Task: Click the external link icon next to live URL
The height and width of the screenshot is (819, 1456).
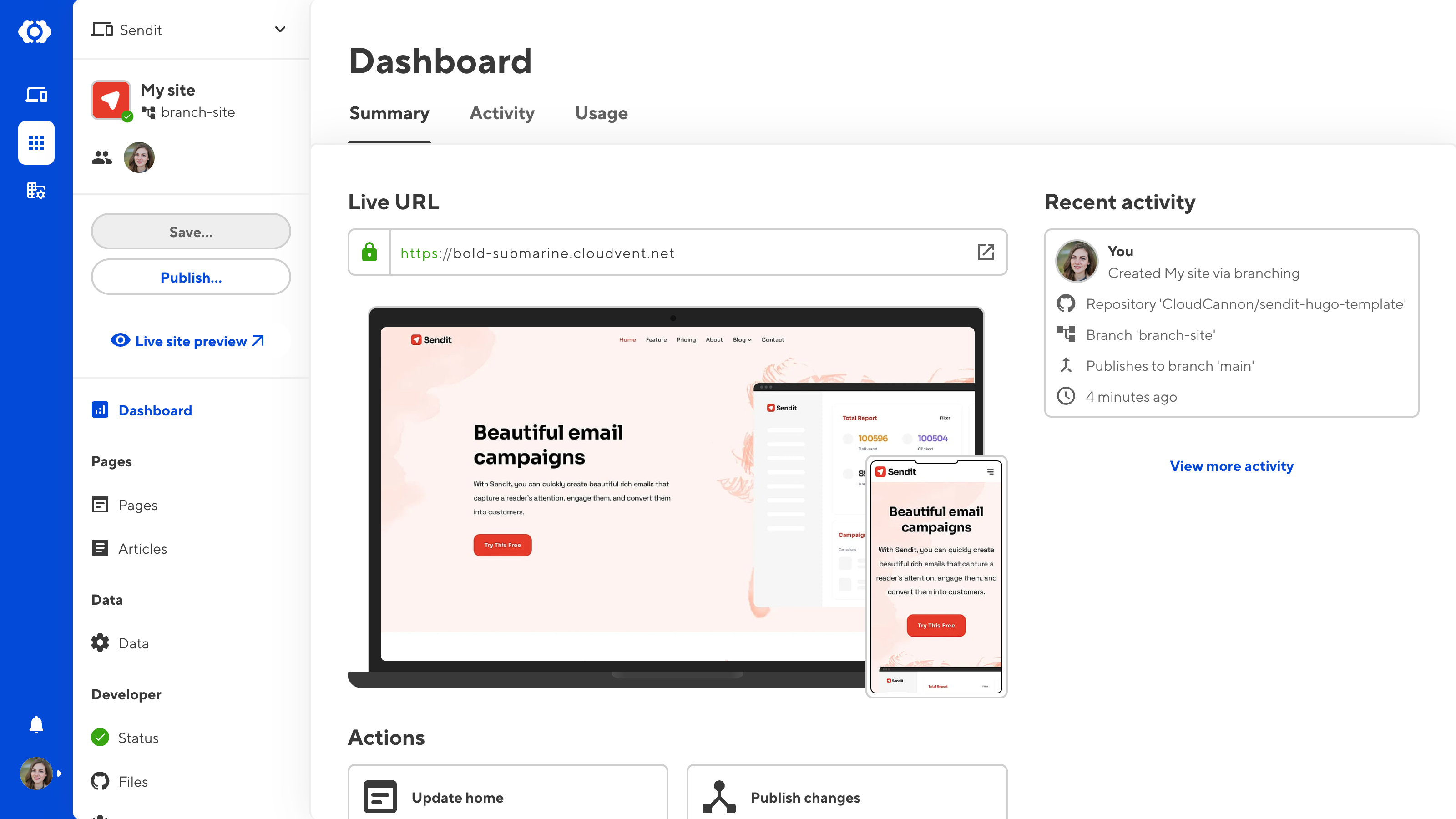Action: (x=984, y=253)
